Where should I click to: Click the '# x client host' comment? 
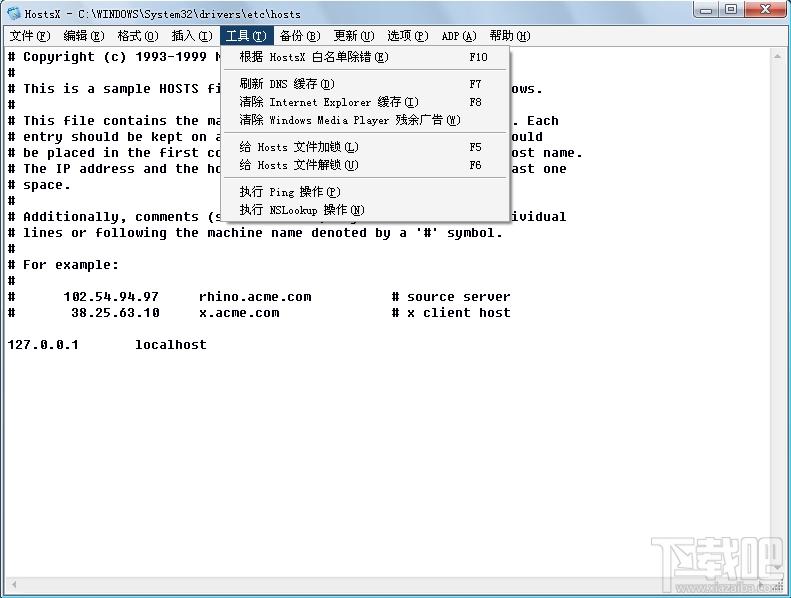451,313
